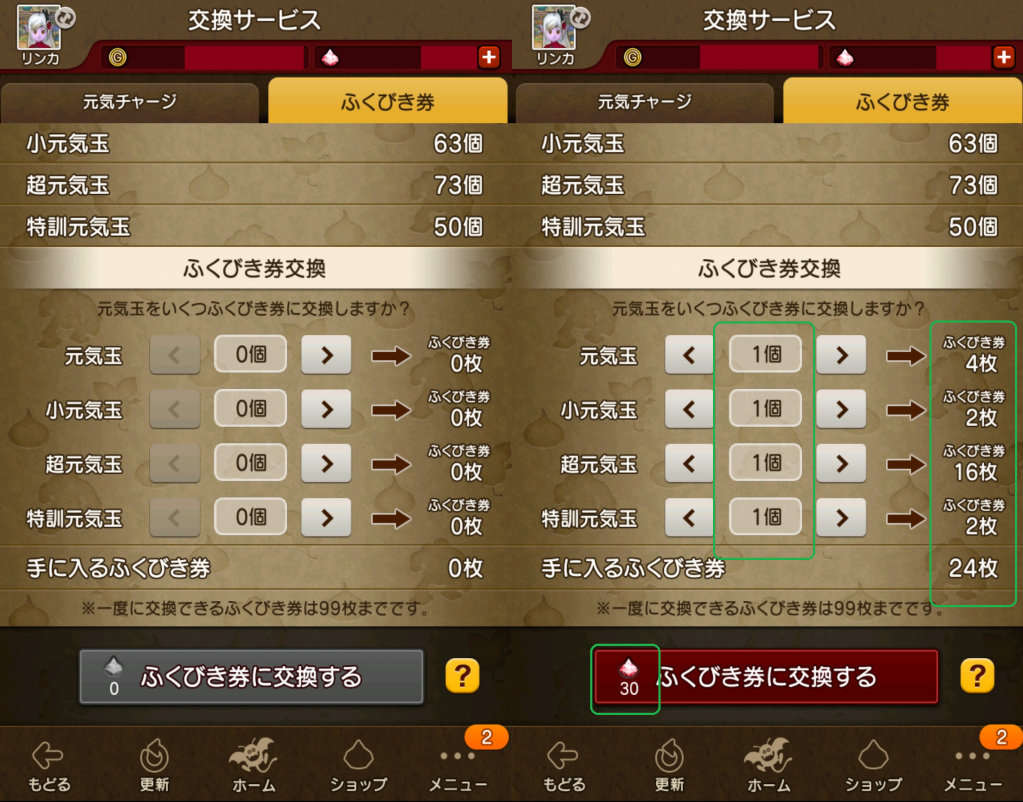Viewport: 1023px width, 802px height.
Task: Tap リンカ avatar in left panel
Action: [39, 27]
